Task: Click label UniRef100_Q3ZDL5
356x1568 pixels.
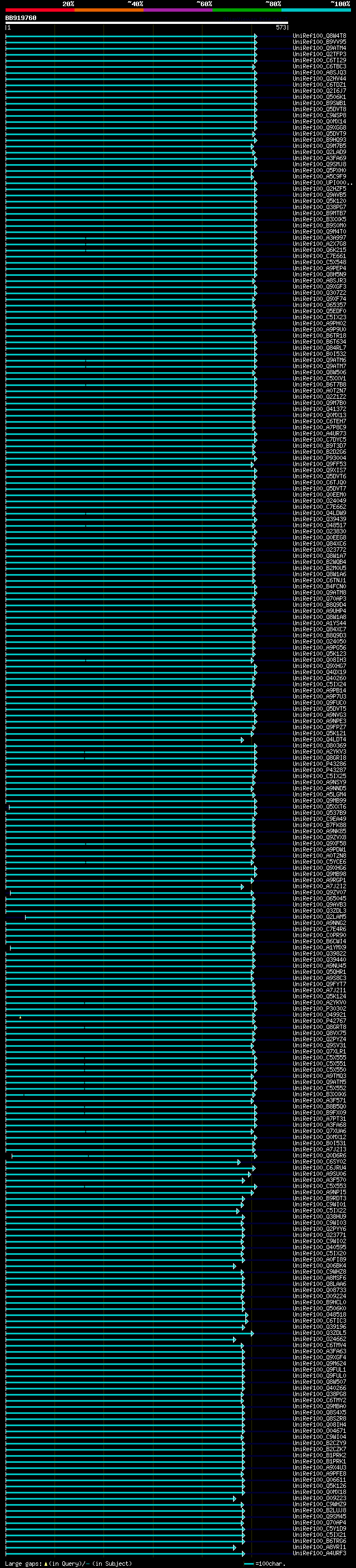Action: (x=319, y=1332)
